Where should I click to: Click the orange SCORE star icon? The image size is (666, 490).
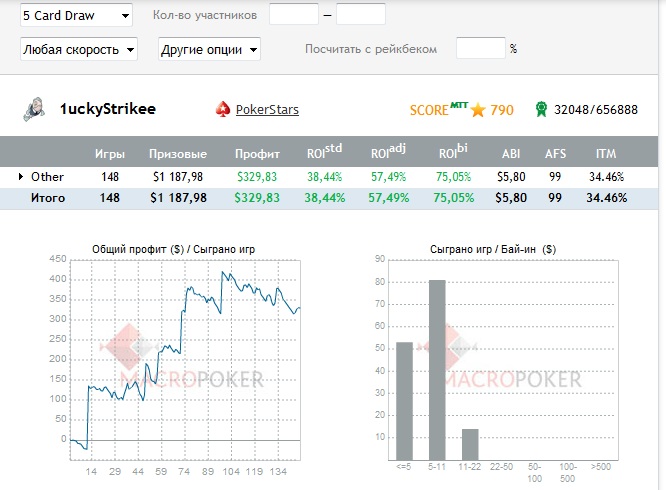tap(478, 110)
